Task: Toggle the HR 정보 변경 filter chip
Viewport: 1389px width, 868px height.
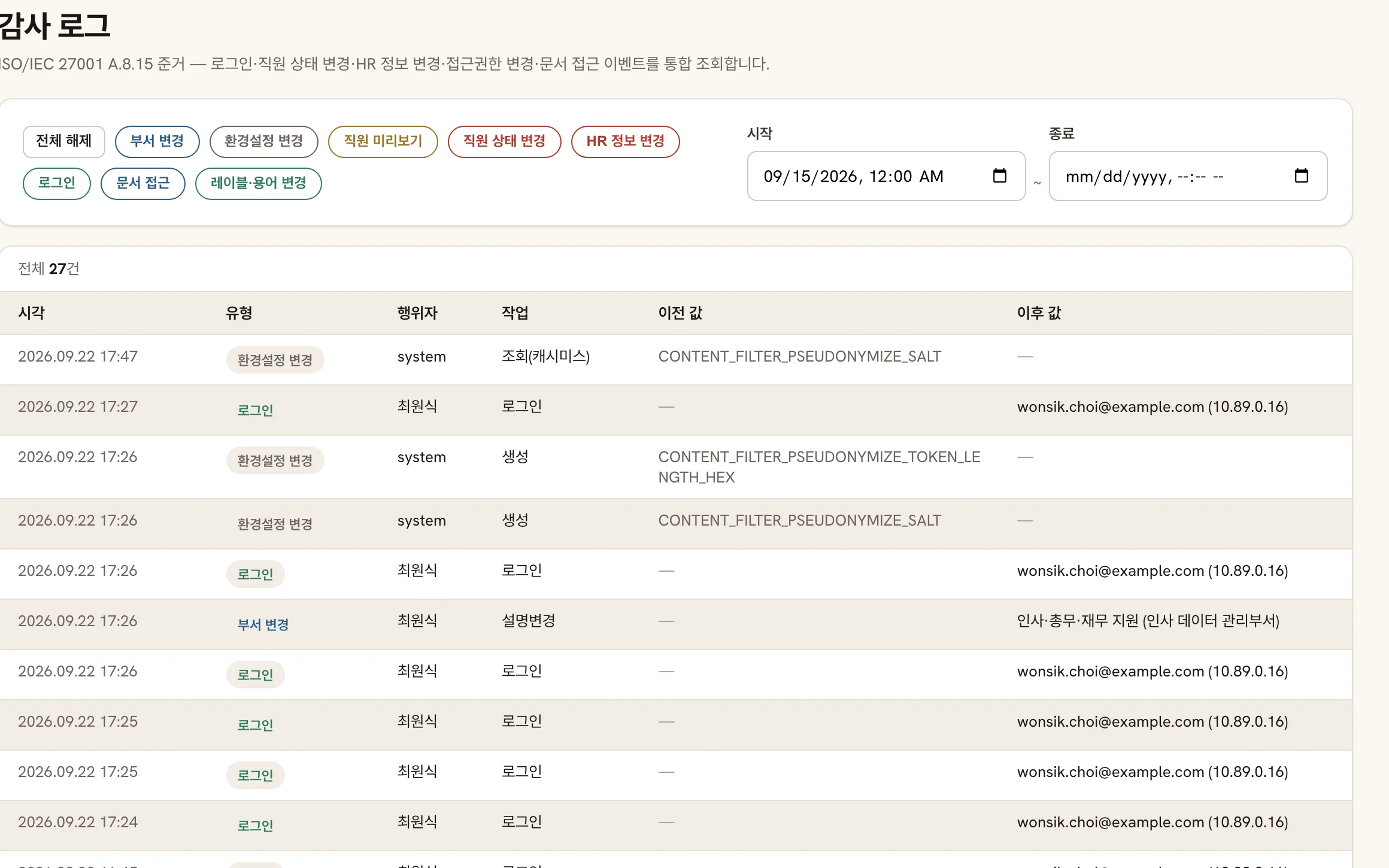Action: click(625, 141)
